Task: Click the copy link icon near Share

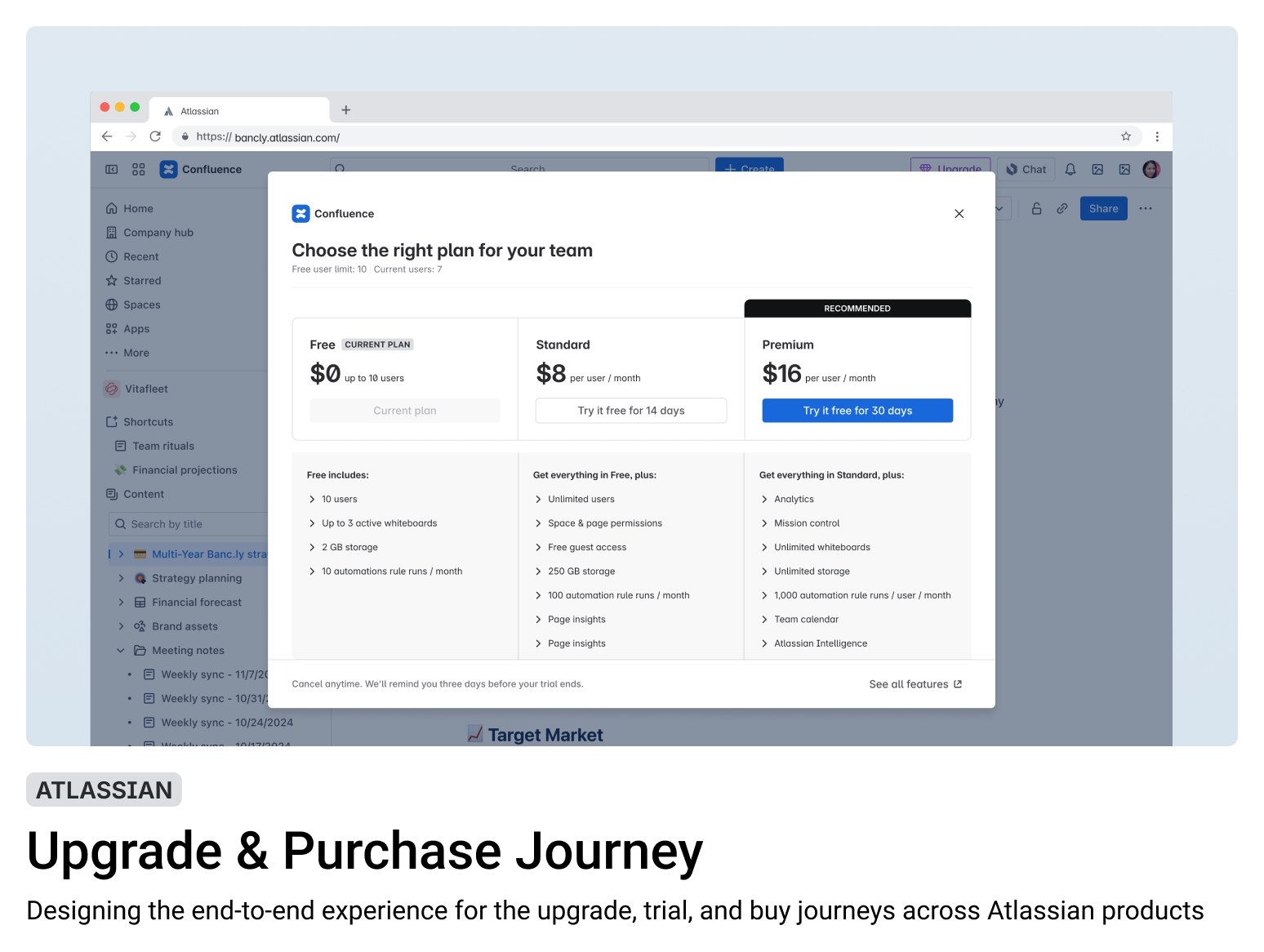Action: point(1061,208)
